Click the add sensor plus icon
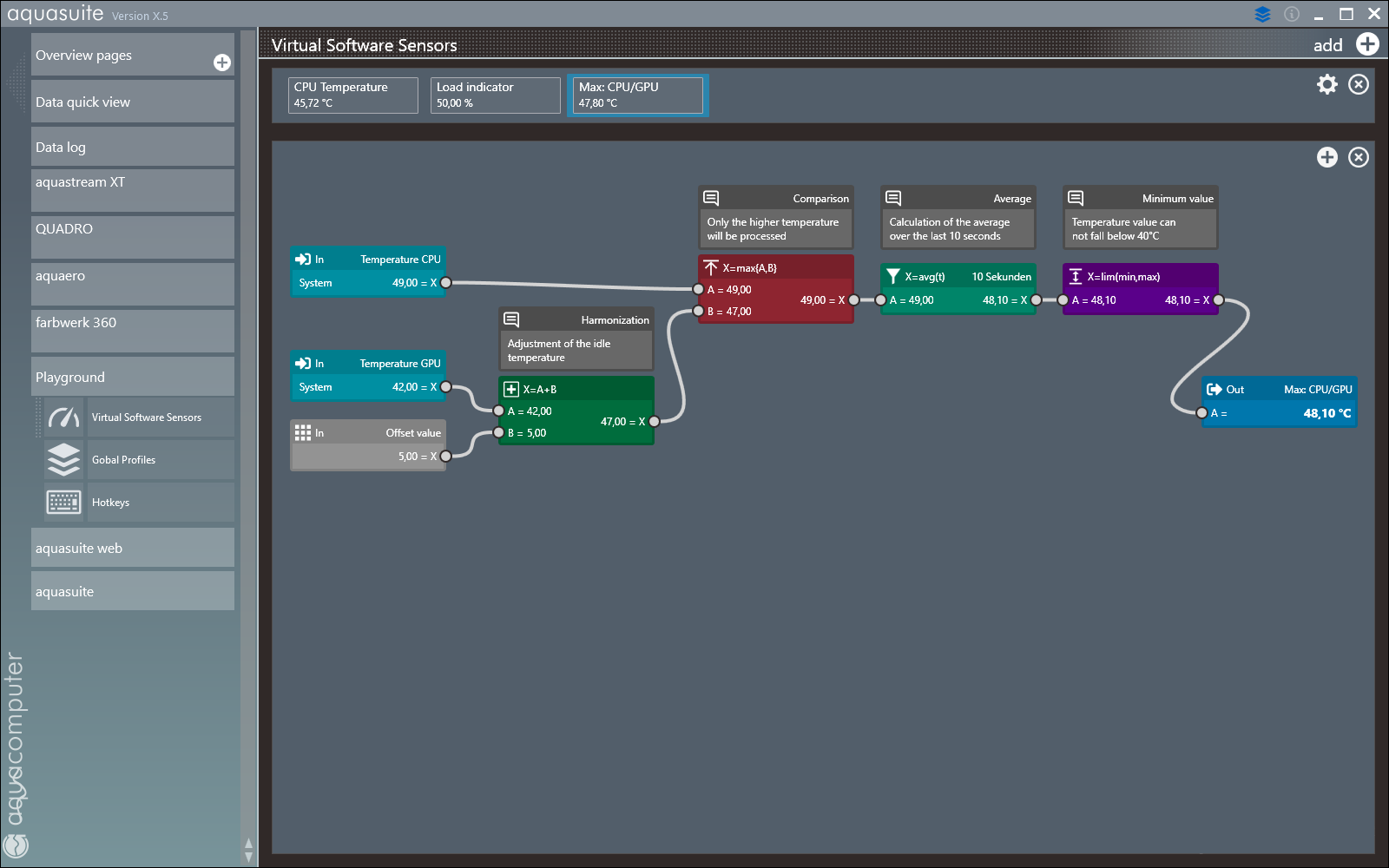The width and height of the screenshot is (1389, 868). click(1367, 44)
